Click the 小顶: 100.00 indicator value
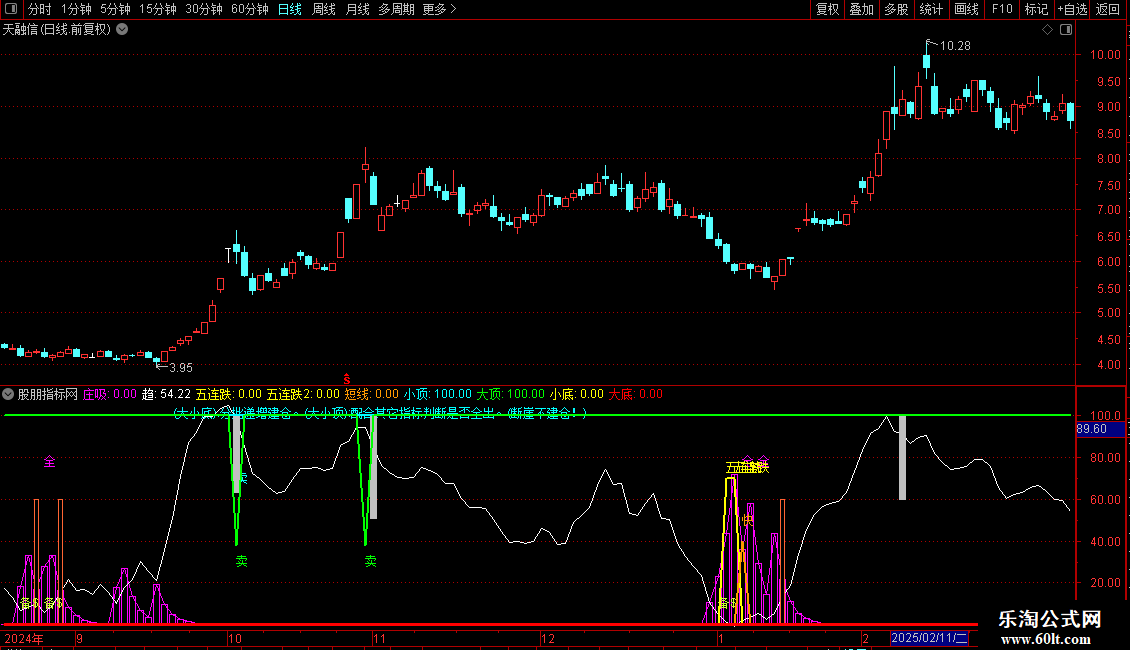This screenshot has height=650, width=1130. [x=437, y=394]
